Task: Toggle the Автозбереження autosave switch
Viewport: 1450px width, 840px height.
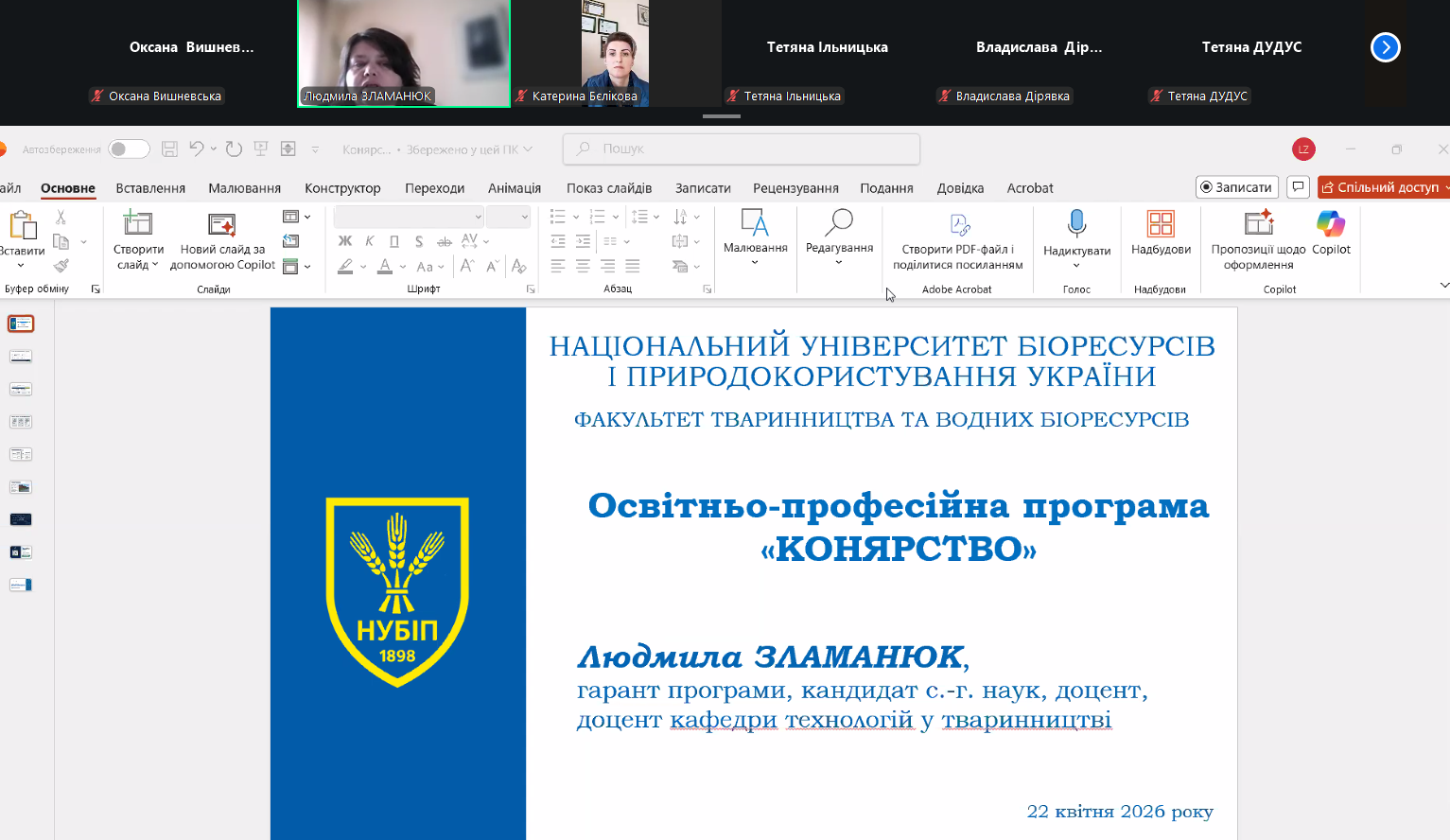Action: [x=129, y=149]
